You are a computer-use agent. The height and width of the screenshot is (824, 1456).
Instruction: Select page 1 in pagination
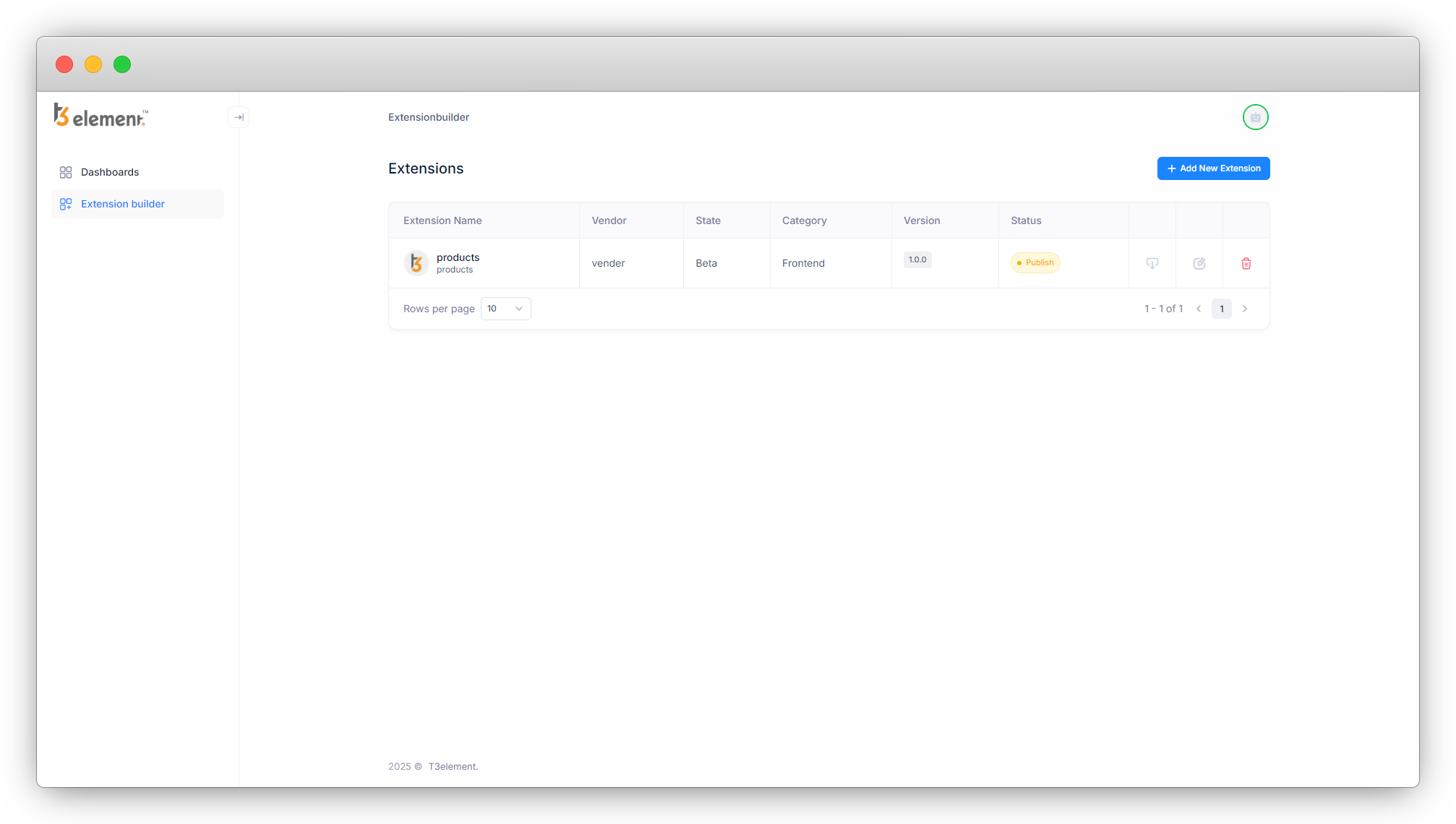tap(1222, 309)
